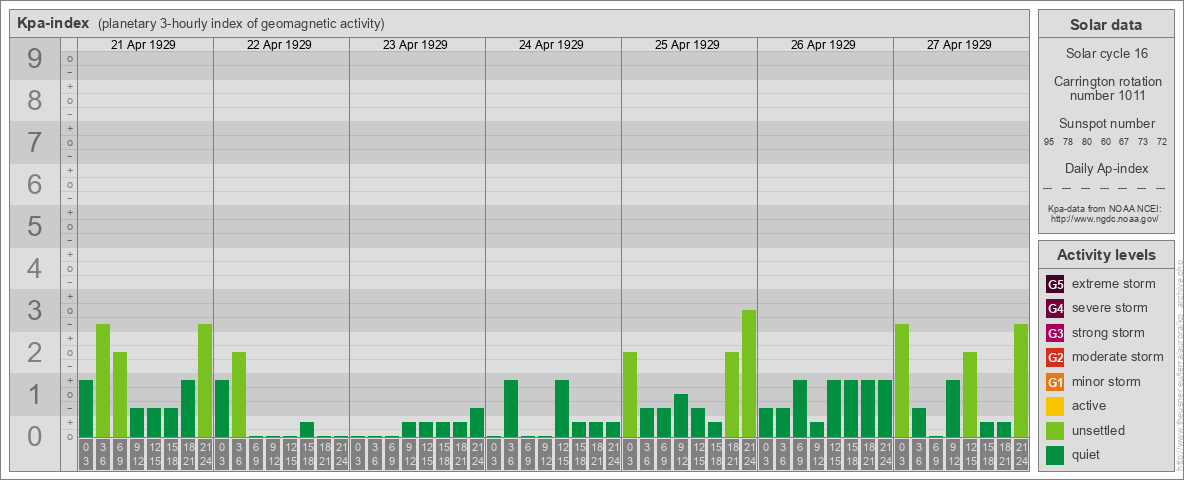The height and width of the screenshot is (480, 1184).
Task: Open the ngdc.noaa.gov data source link
Action: tap(1105, 218)
